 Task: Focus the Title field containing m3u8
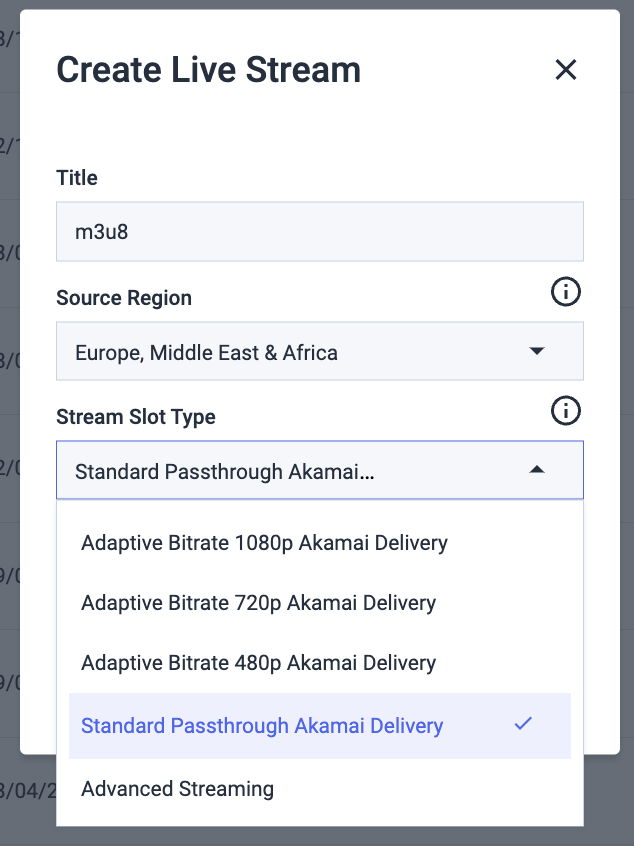point(320,231)
